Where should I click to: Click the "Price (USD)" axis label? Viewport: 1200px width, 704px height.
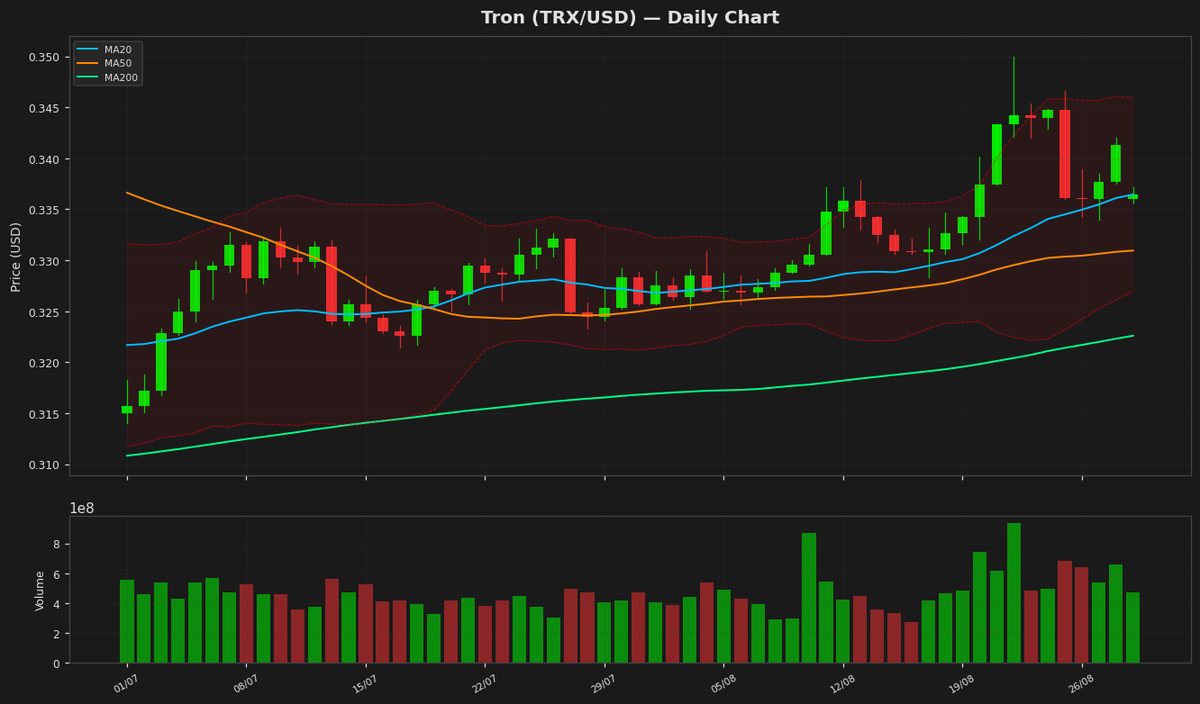[x=16, y=256]
